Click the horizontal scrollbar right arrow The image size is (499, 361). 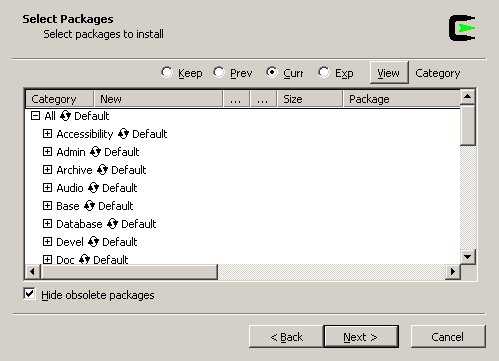[x=452, y=272]
